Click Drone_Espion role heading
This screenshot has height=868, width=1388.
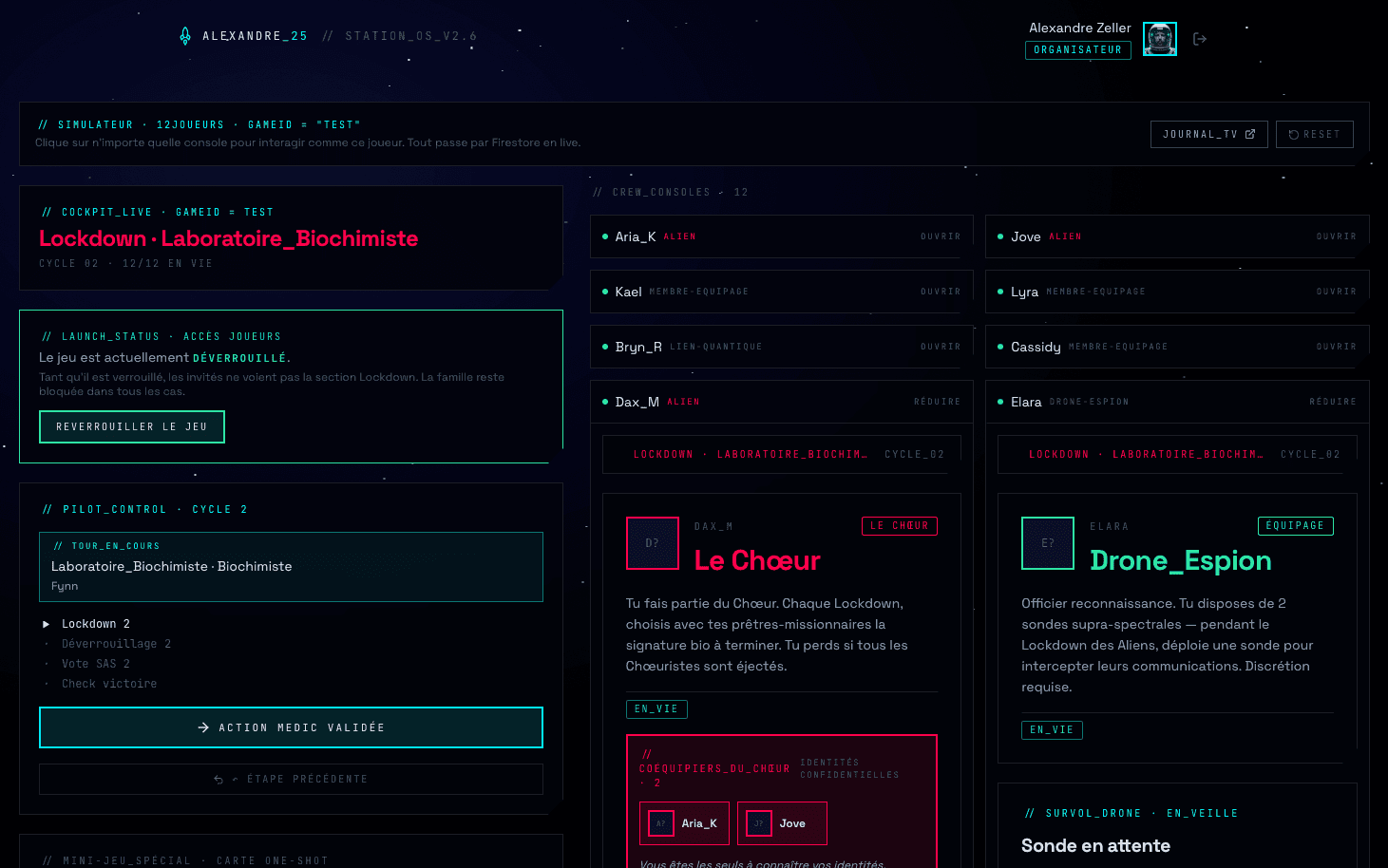click(x=1181, y=560)
